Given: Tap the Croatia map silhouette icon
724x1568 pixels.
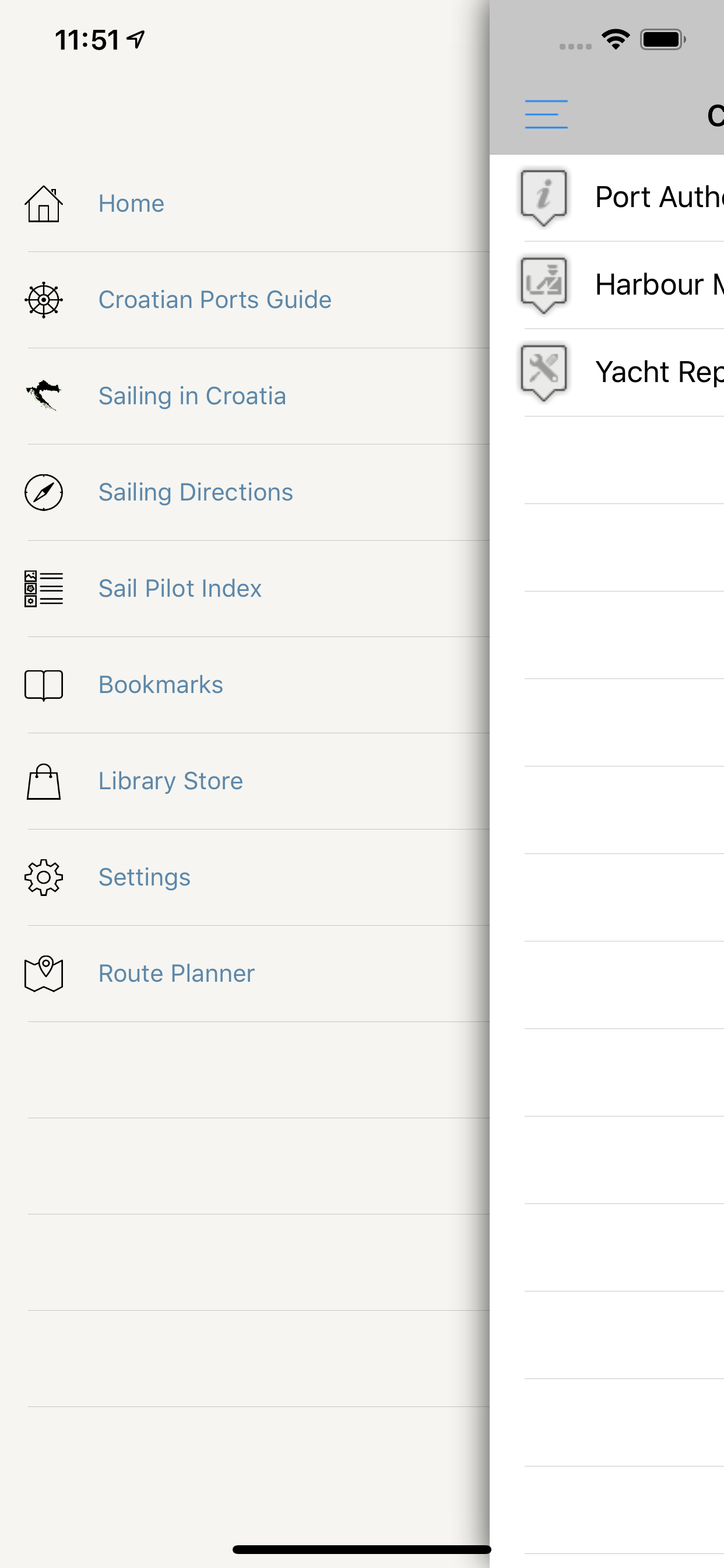Looking at the screenshot, I should (43, 395).
